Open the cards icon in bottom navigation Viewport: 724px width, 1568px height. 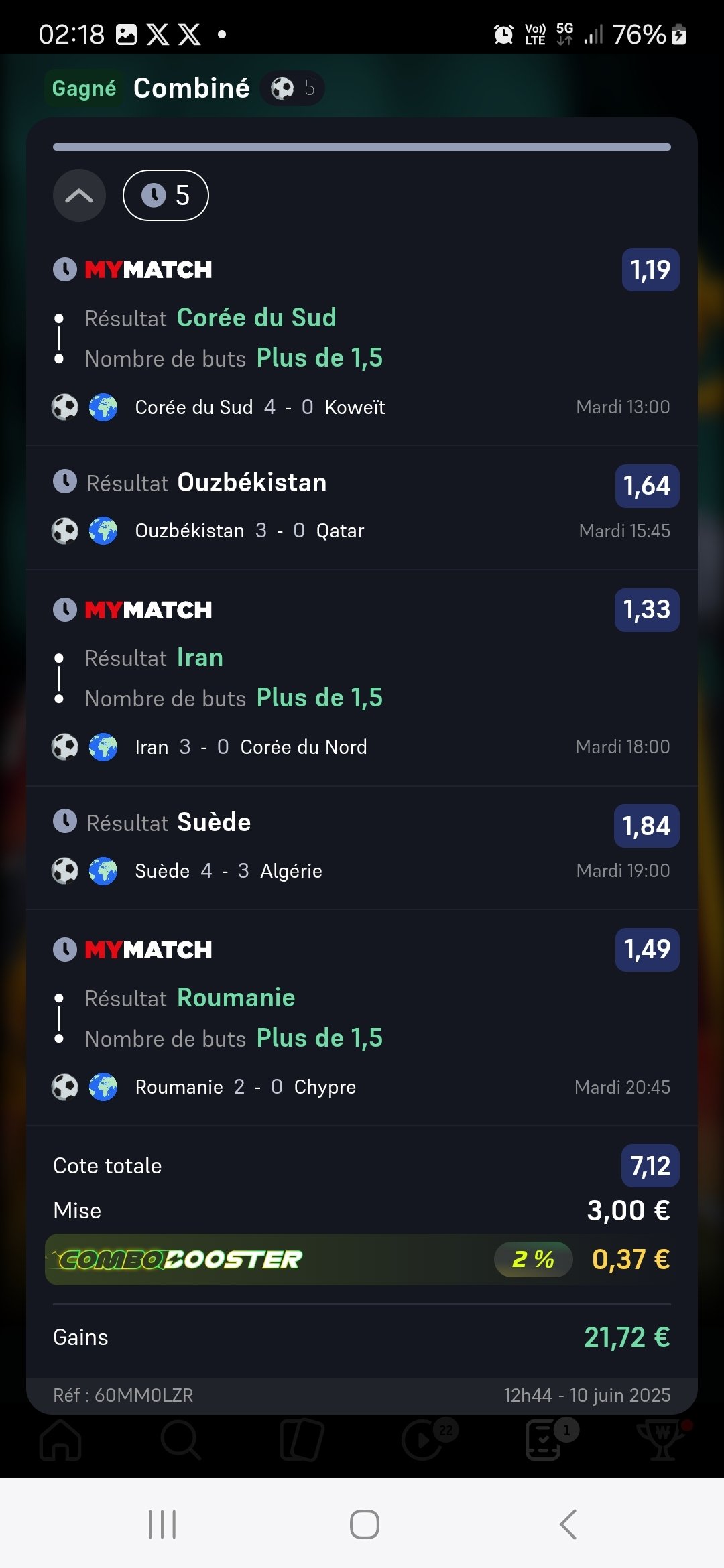click(302, 1439)
